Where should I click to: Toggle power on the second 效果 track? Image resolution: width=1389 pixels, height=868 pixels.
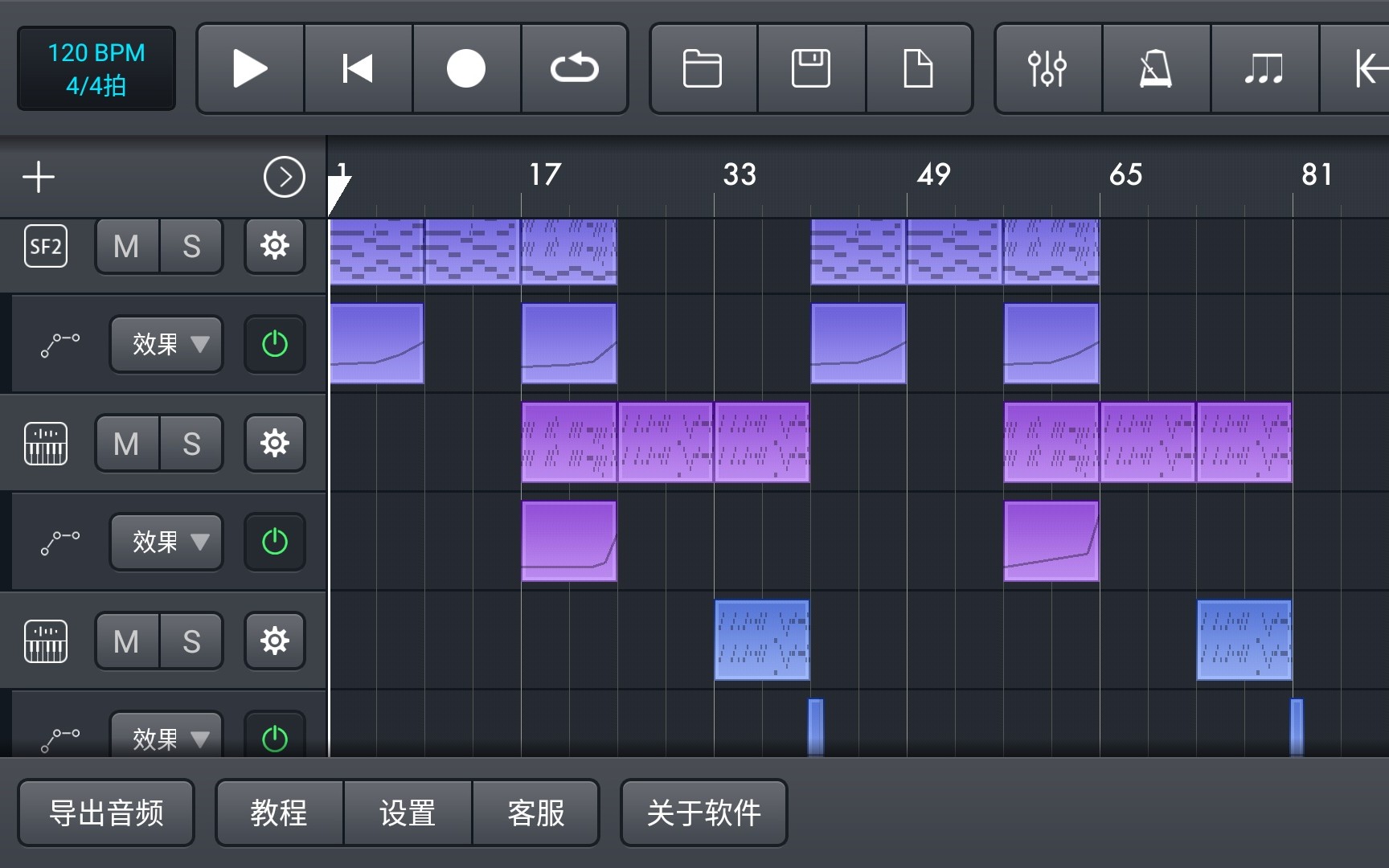(x=274, y=542)
